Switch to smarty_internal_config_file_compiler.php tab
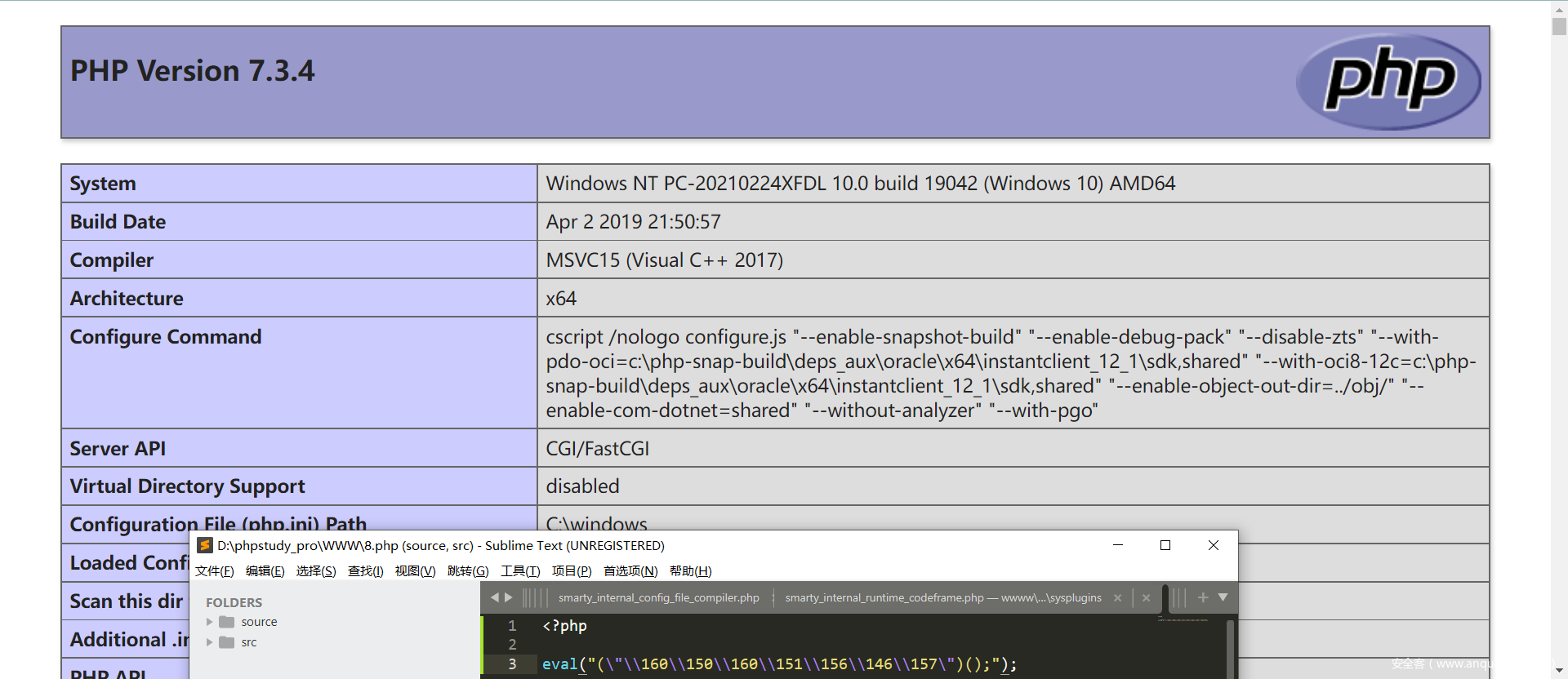Screen dimensions: 1568x679 658,598
